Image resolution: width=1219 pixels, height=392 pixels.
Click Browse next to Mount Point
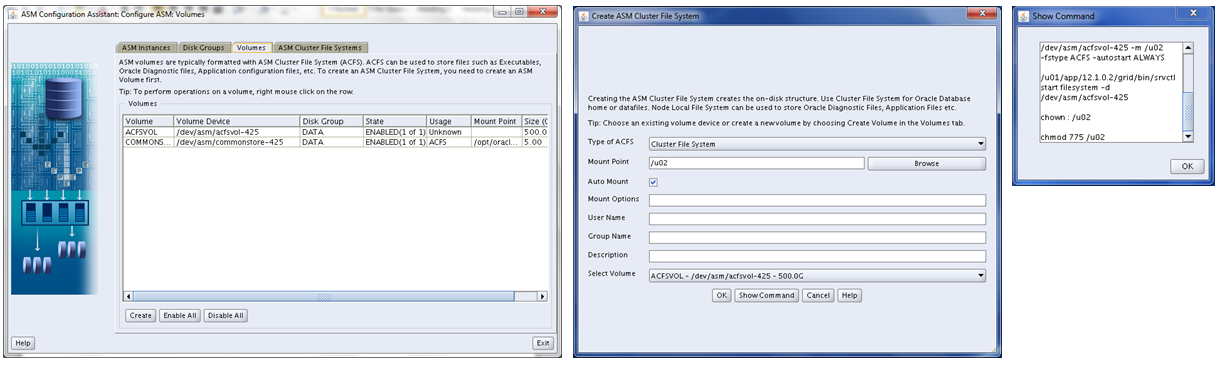pos(927,163)
